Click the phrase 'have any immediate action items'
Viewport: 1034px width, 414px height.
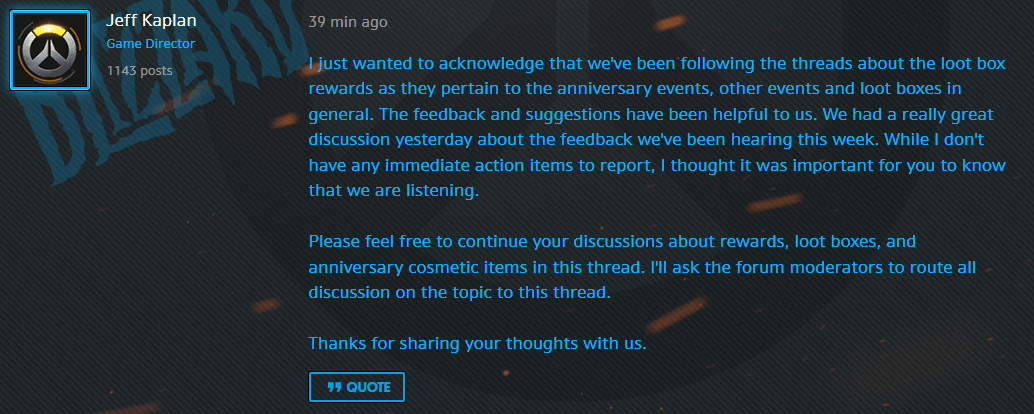click(x=430, y=165)
